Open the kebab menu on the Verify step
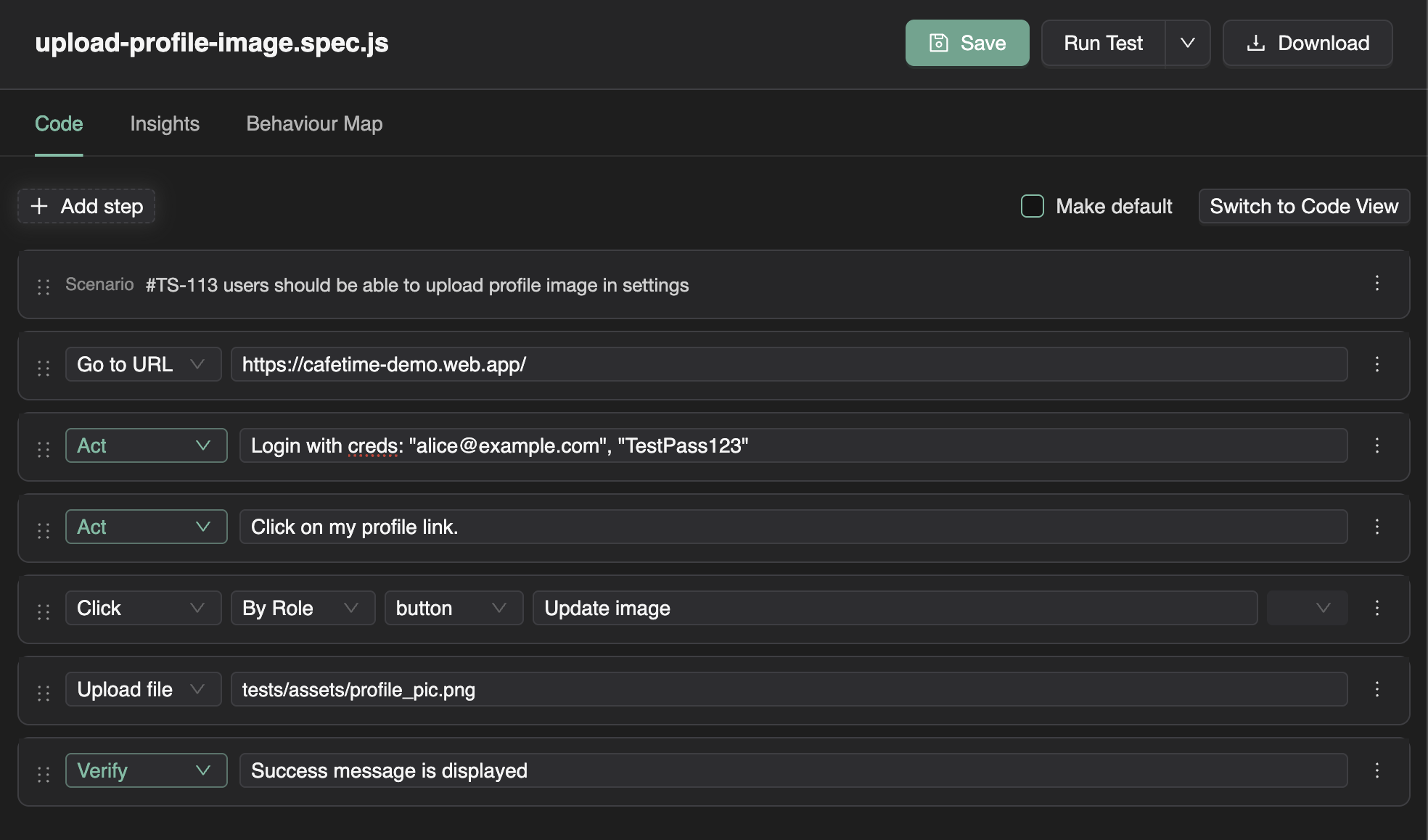 coord(1378,770)
